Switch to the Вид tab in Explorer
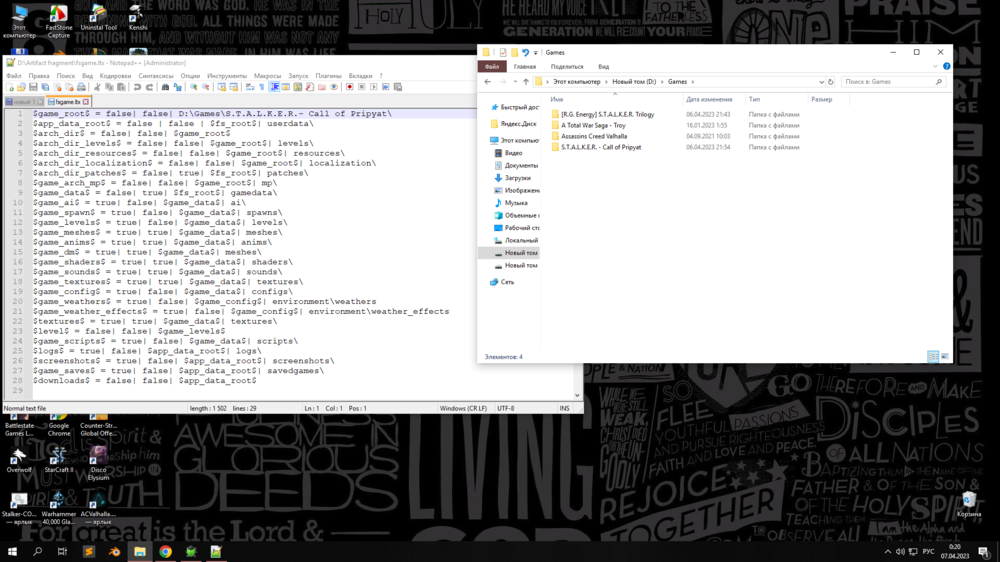1000x562 pixels. click(603, 67)
